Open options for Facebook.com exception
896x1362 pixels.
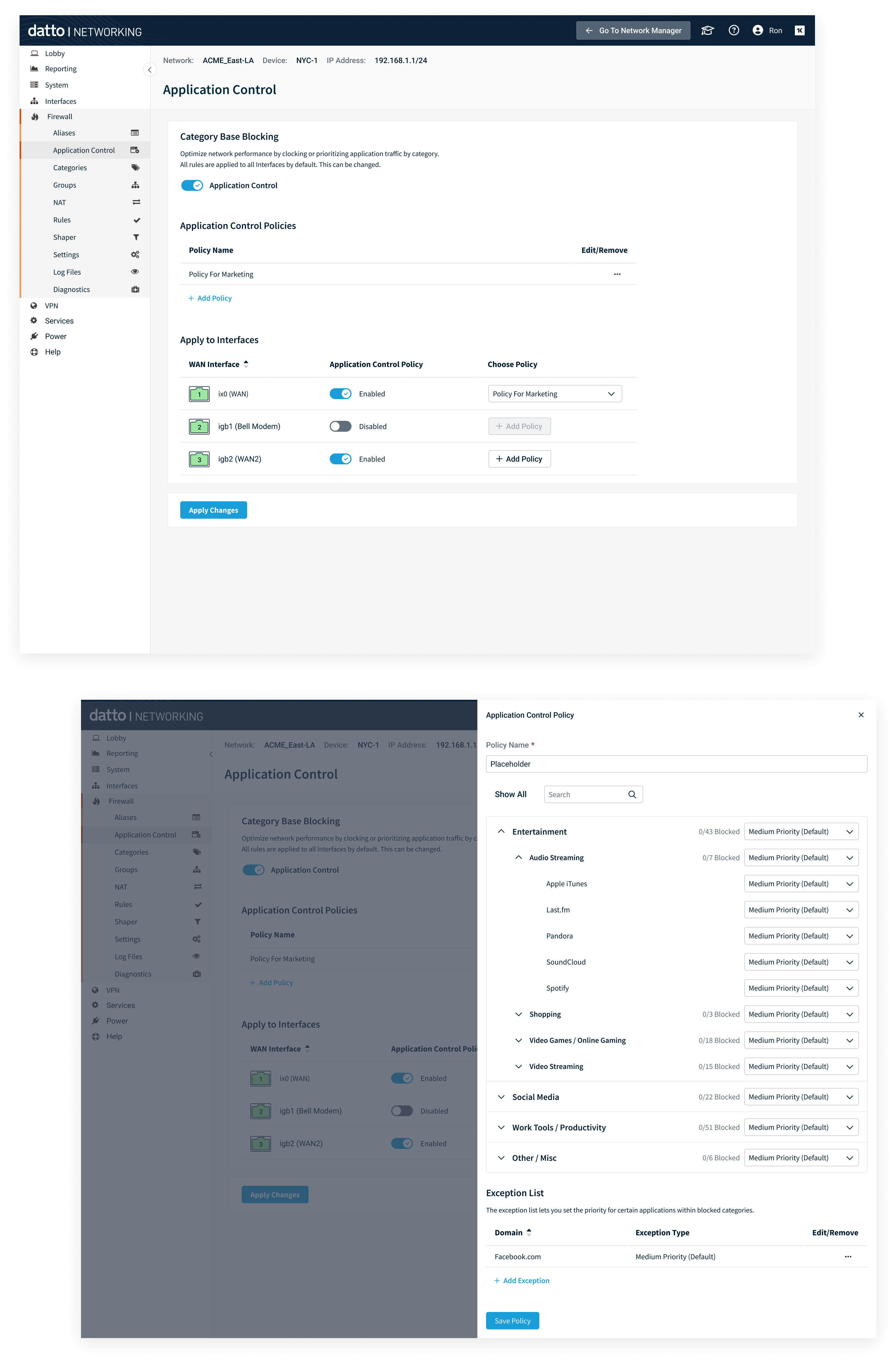point(847,1257)
